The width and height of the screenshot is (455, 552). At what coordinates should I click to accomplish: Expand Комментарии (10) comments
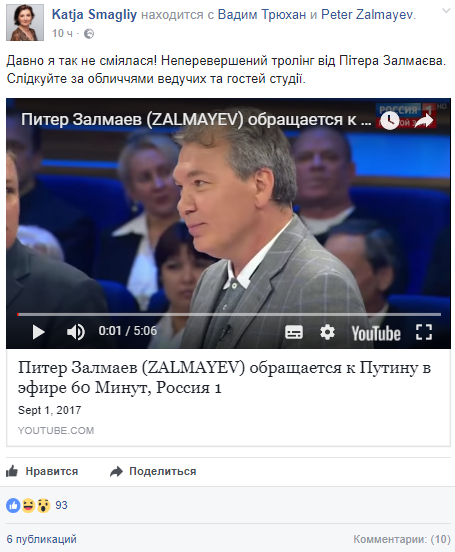(402, 539)
